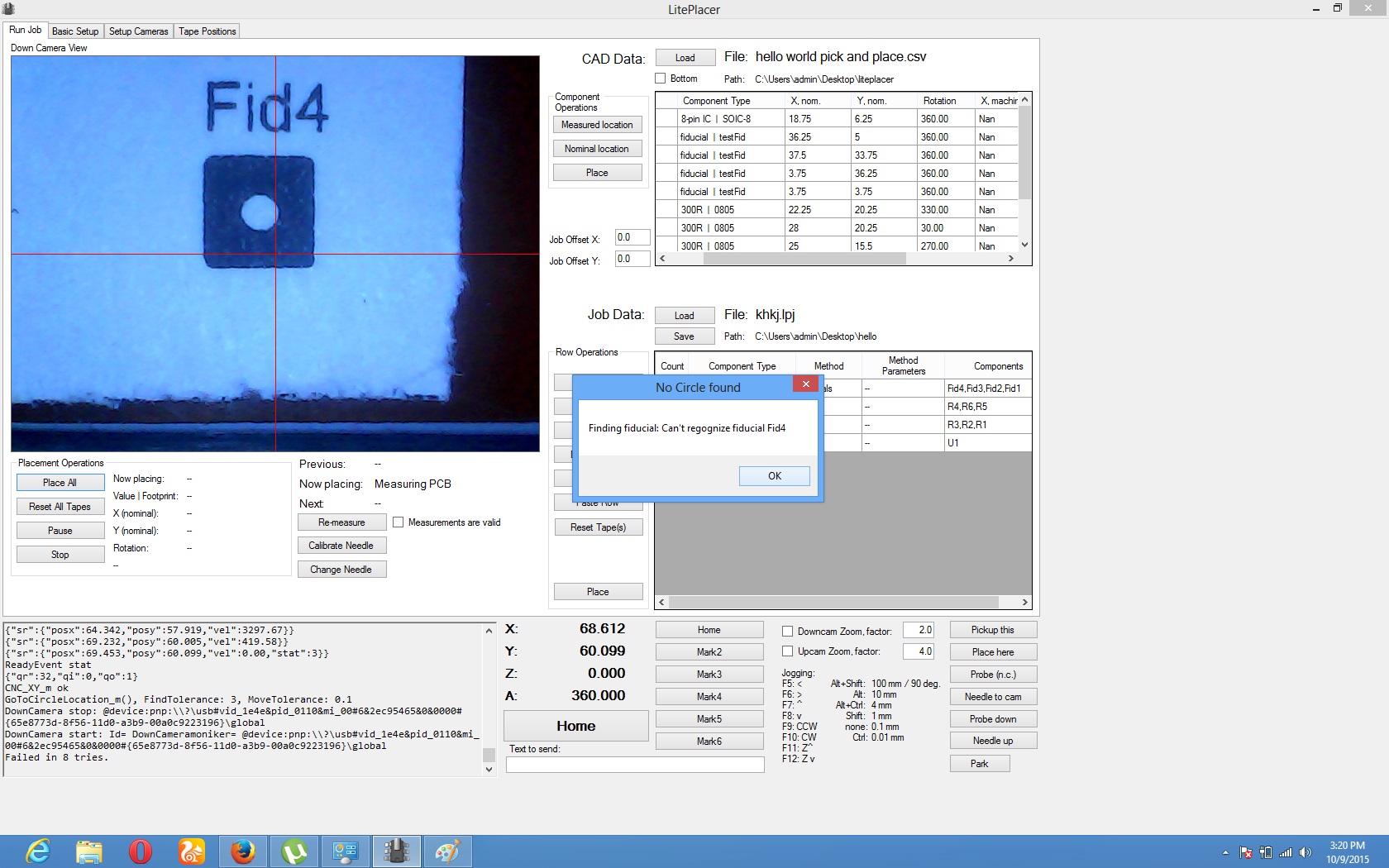The height and width of the screenshot is (868, 1389).
Task: Open UC Browser from the taskbar
Action: click(x=192, y=851)
